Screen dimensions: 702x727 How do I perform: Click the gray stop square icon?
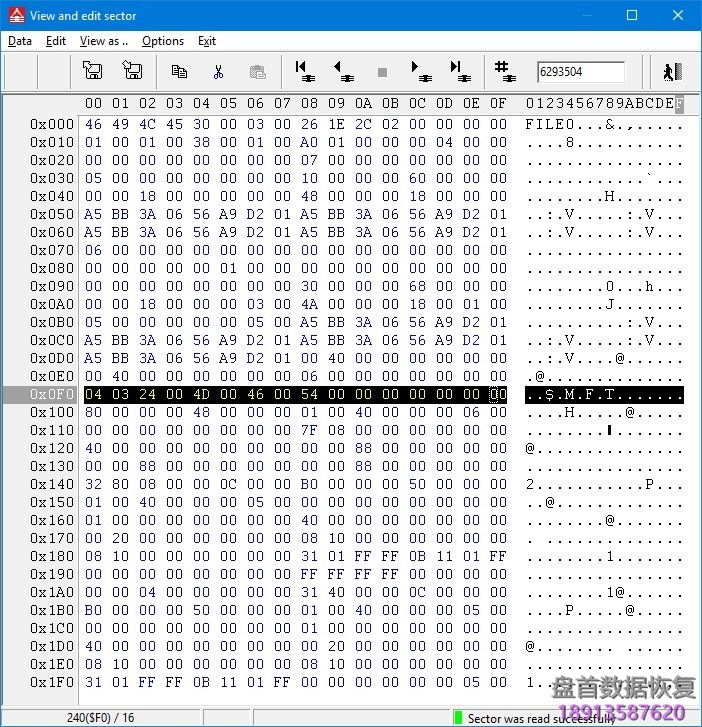[383, 72]
